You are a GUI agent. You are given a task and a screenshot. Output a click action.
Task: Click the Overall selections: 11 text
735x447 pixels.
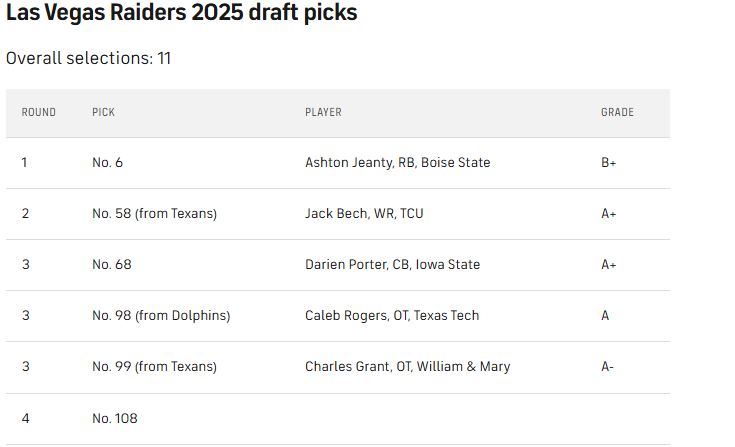point(88,58)
